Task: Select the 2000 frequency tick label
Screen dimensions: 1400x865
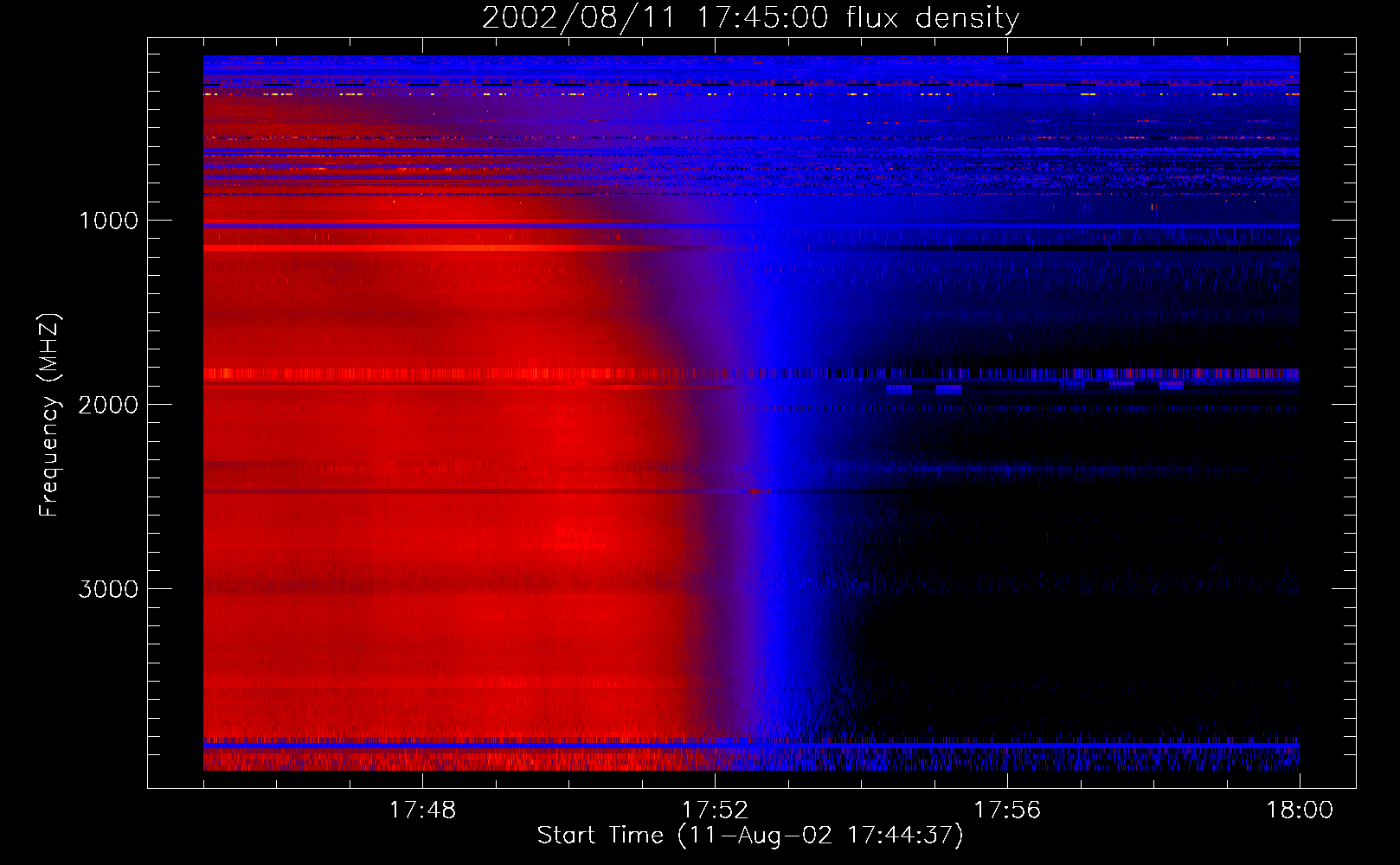Action: 108,405
